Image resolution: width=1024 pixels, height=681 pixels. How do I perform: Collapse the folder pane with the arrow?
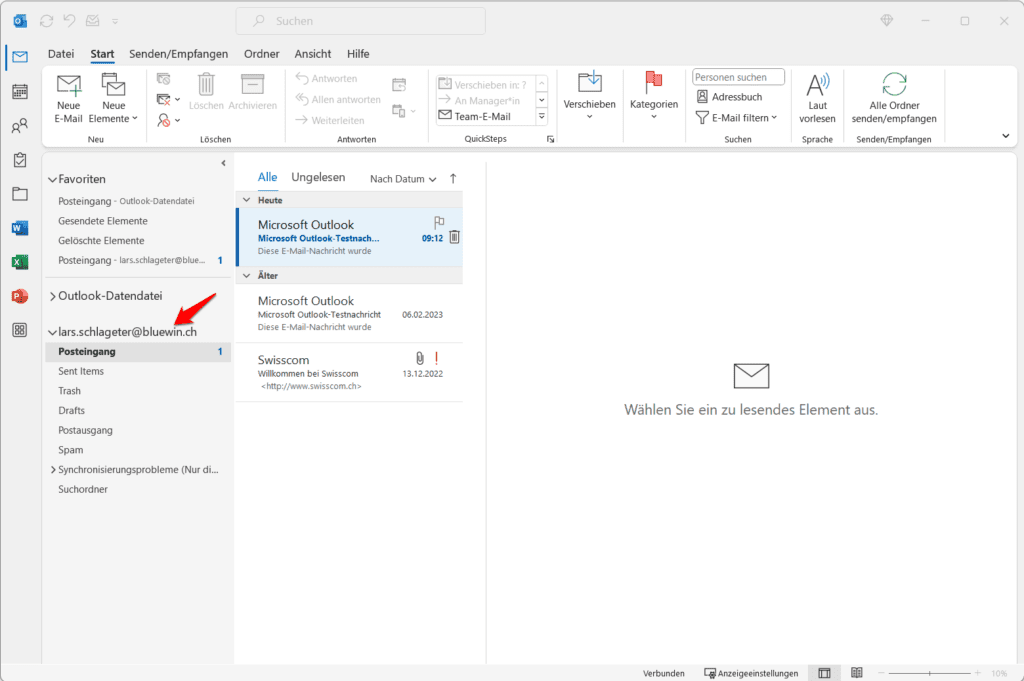coord(223,163)
